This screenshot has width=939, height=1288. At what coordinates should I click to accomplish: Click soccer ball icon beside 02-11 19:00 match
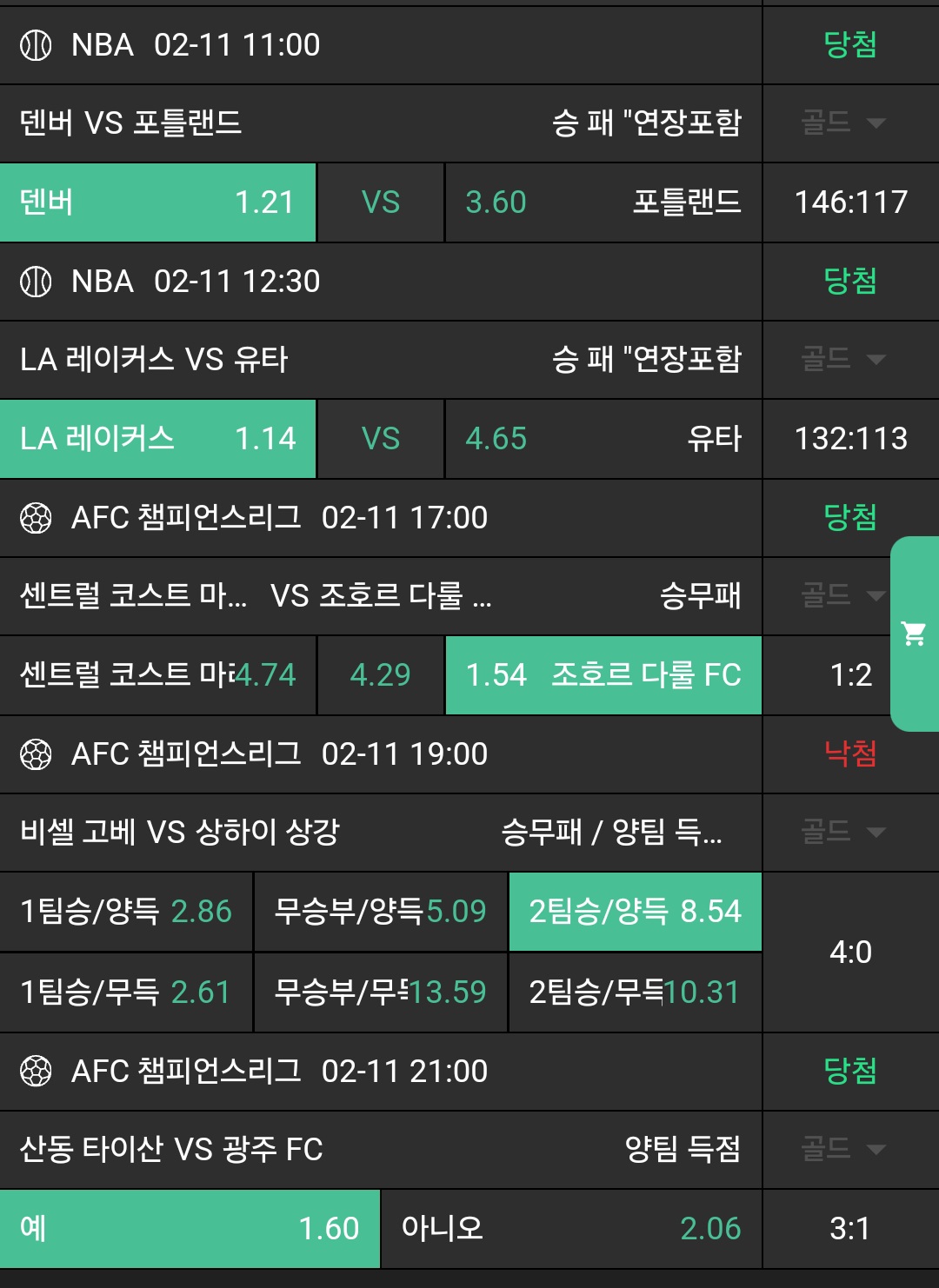click(36, 754)
